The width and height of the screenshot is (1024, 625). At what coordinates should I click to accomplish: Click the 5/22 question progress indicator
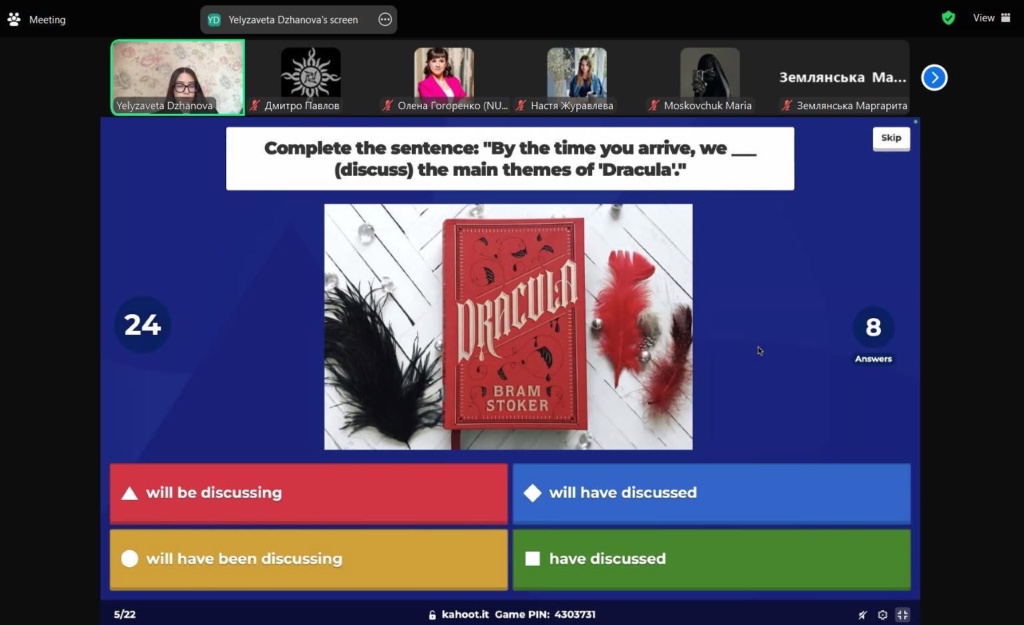[125, 615]
